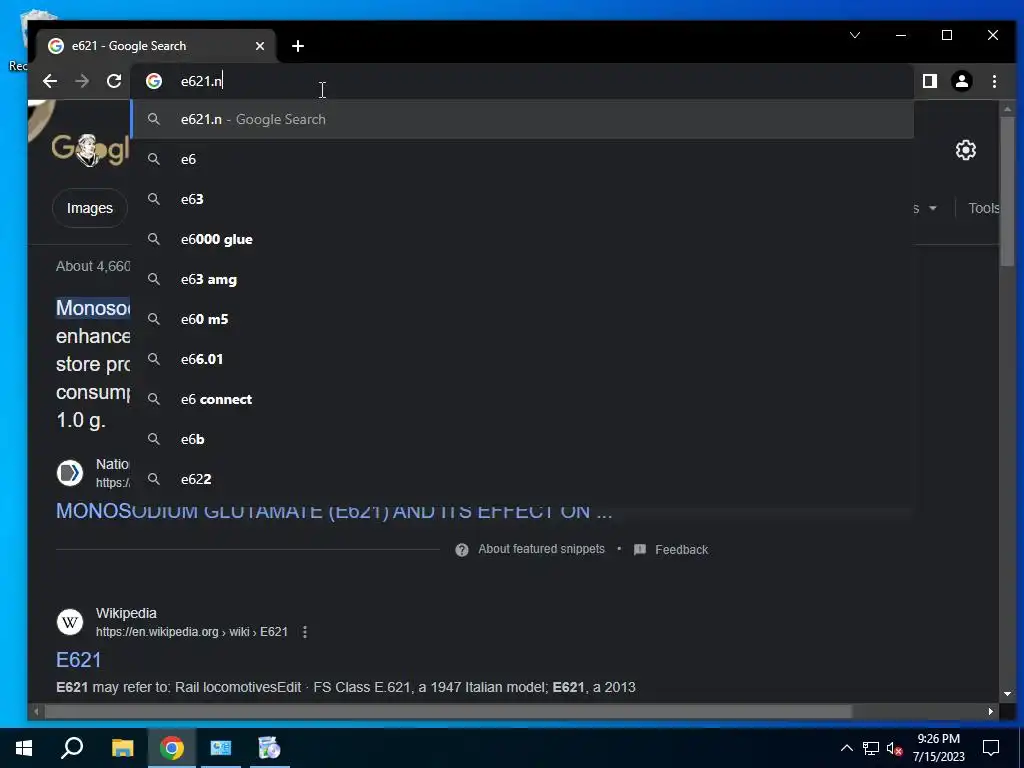Open the tab search chevron
1024x768 pixels.
click(x=855, y=35)
